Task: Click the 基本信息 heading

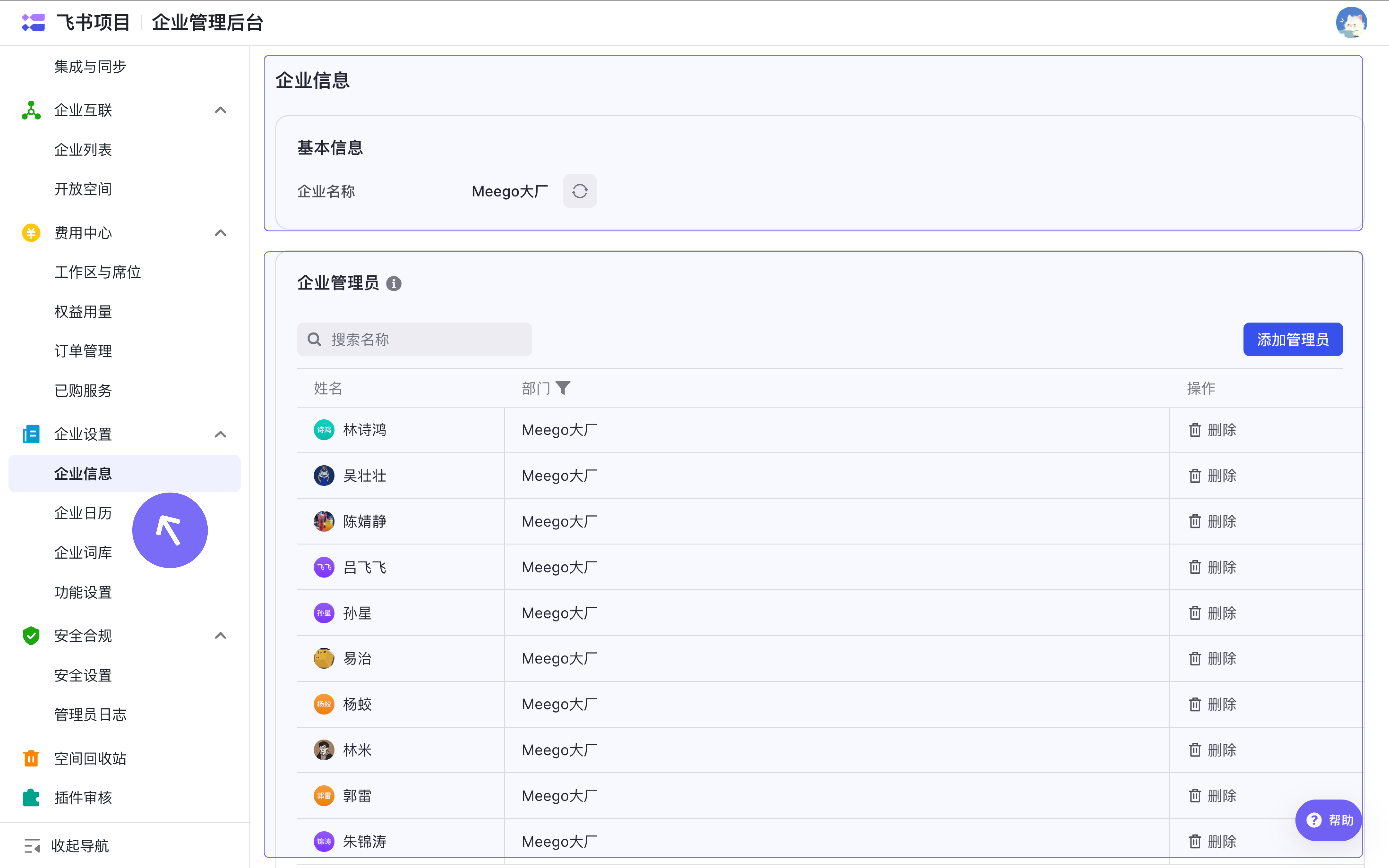Action: (330, 148)
